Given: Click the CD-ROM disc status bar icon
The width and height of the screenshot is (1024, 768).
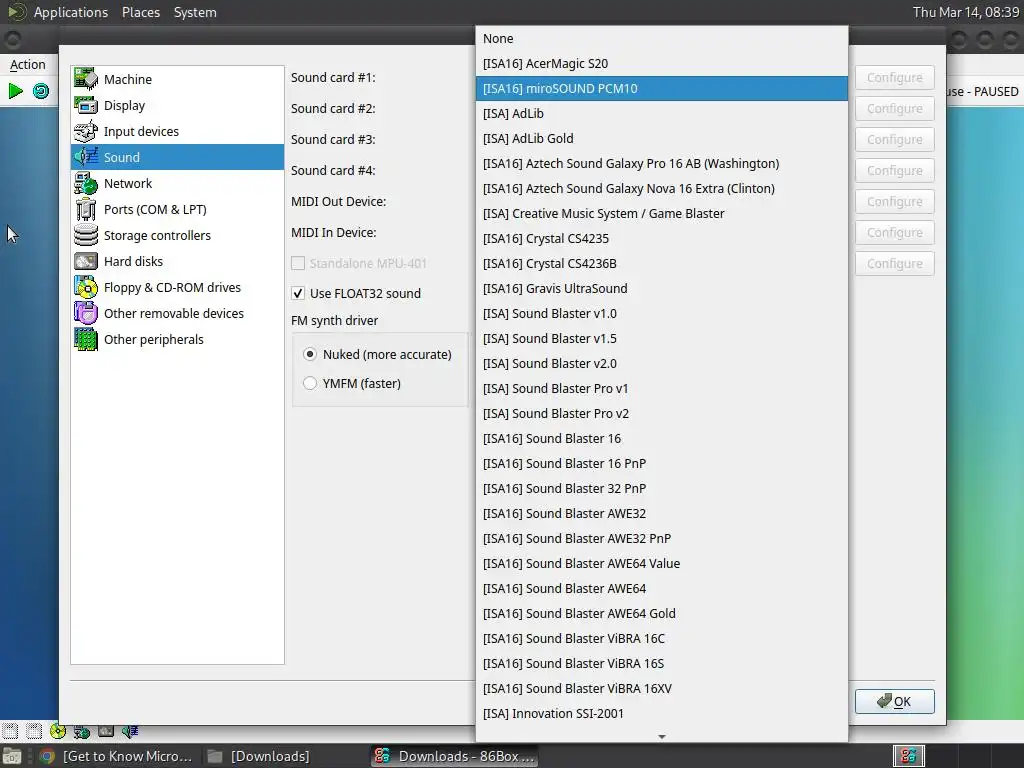Looking at the screenshot, I should coord(57,731).
